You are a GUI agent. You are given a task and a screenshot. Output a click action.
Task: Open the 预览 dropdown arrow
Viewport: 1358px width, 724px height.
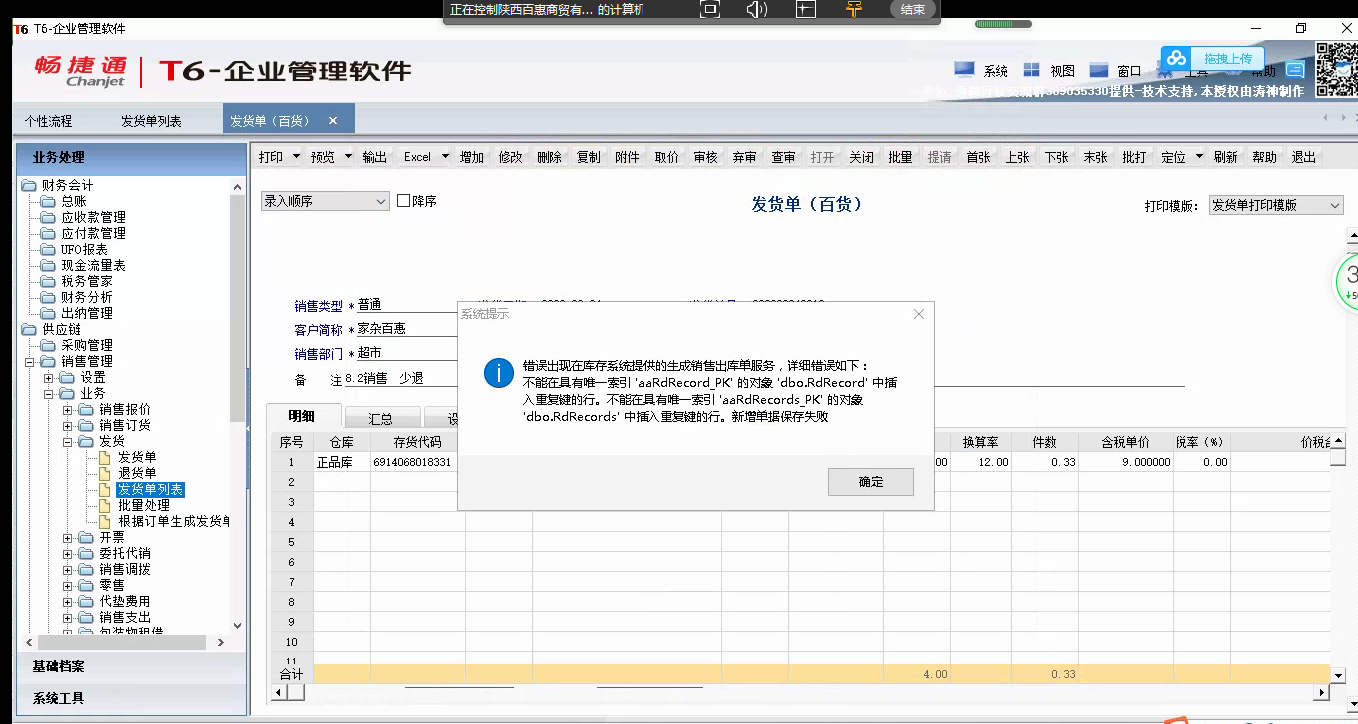point(348,157)
